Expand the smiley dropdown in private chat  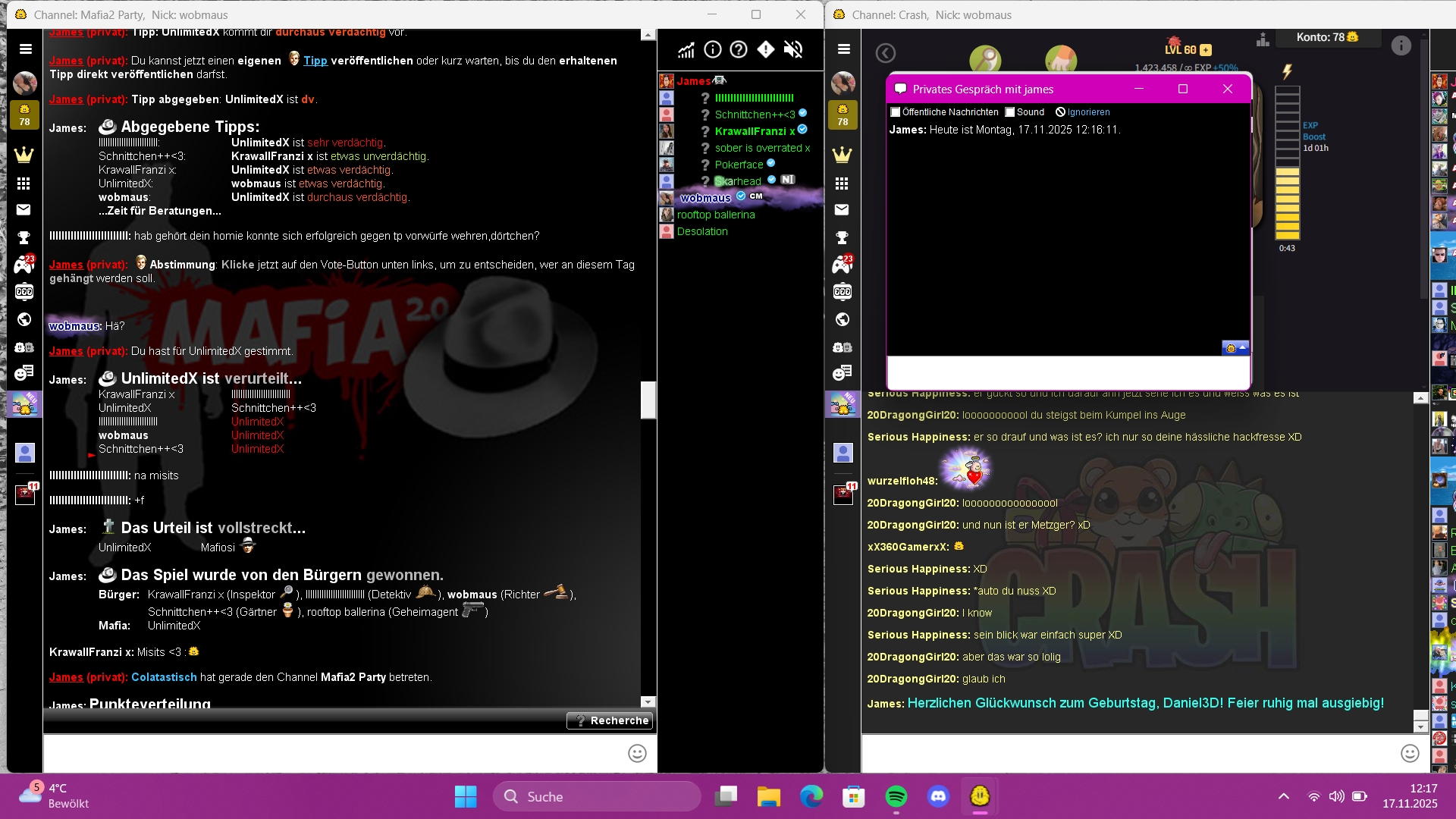click(x=1235, y=348)
